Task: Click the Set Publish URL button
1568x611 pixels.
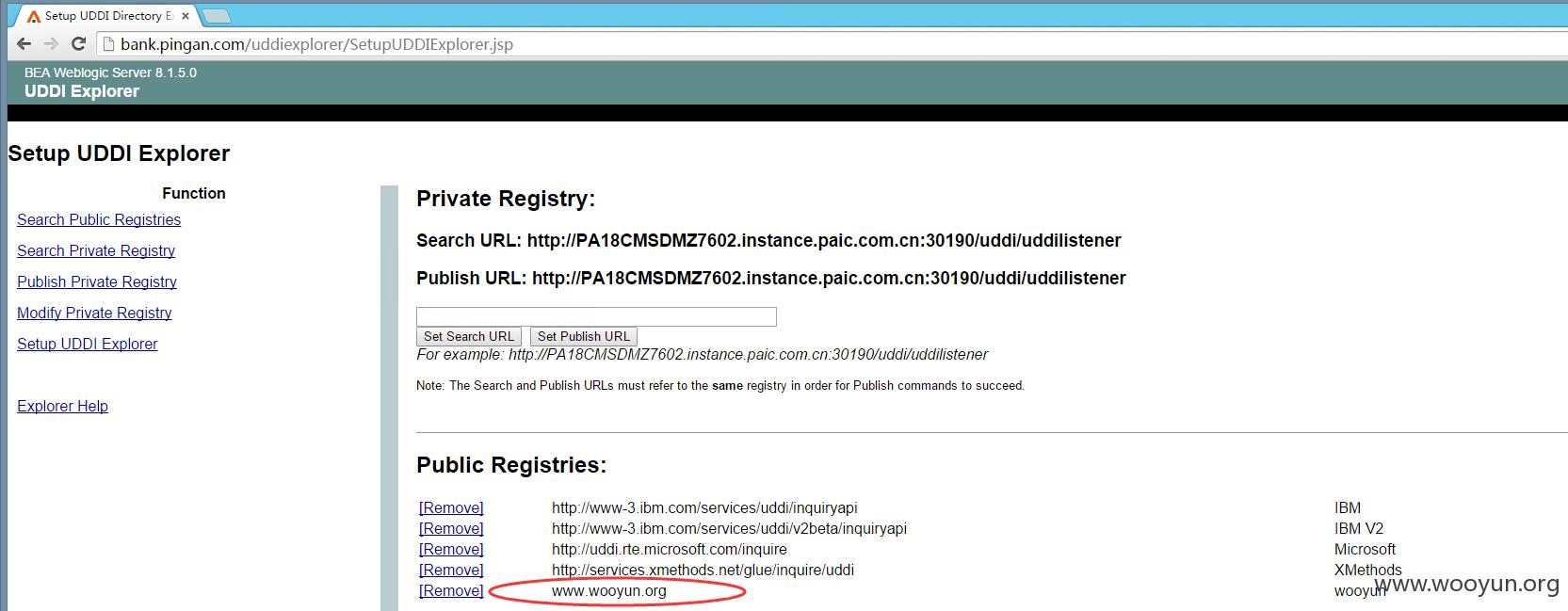Action: click(584, 336)
